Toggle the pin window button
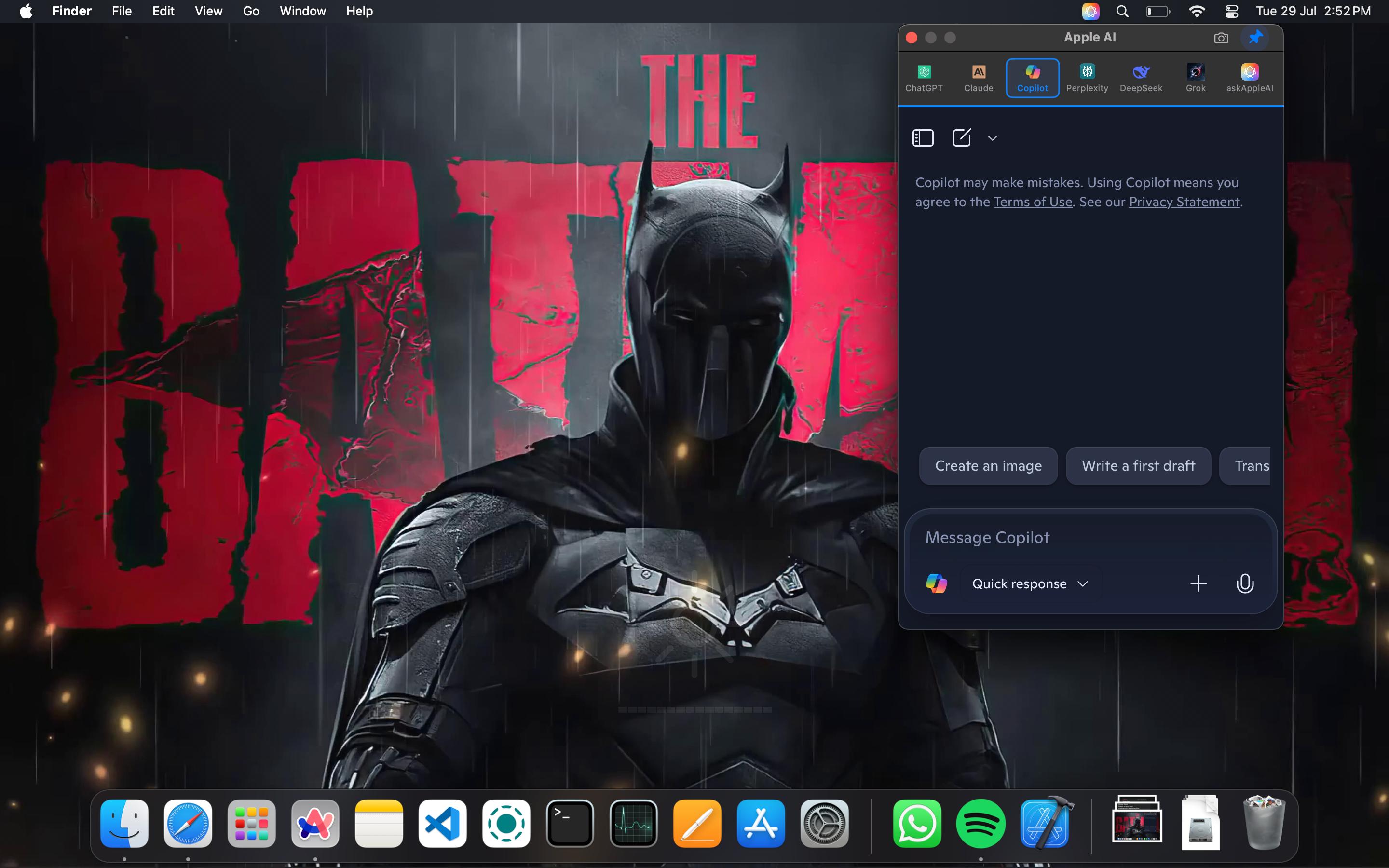Screen dimensions: 1389x868 click(1255, 37)
